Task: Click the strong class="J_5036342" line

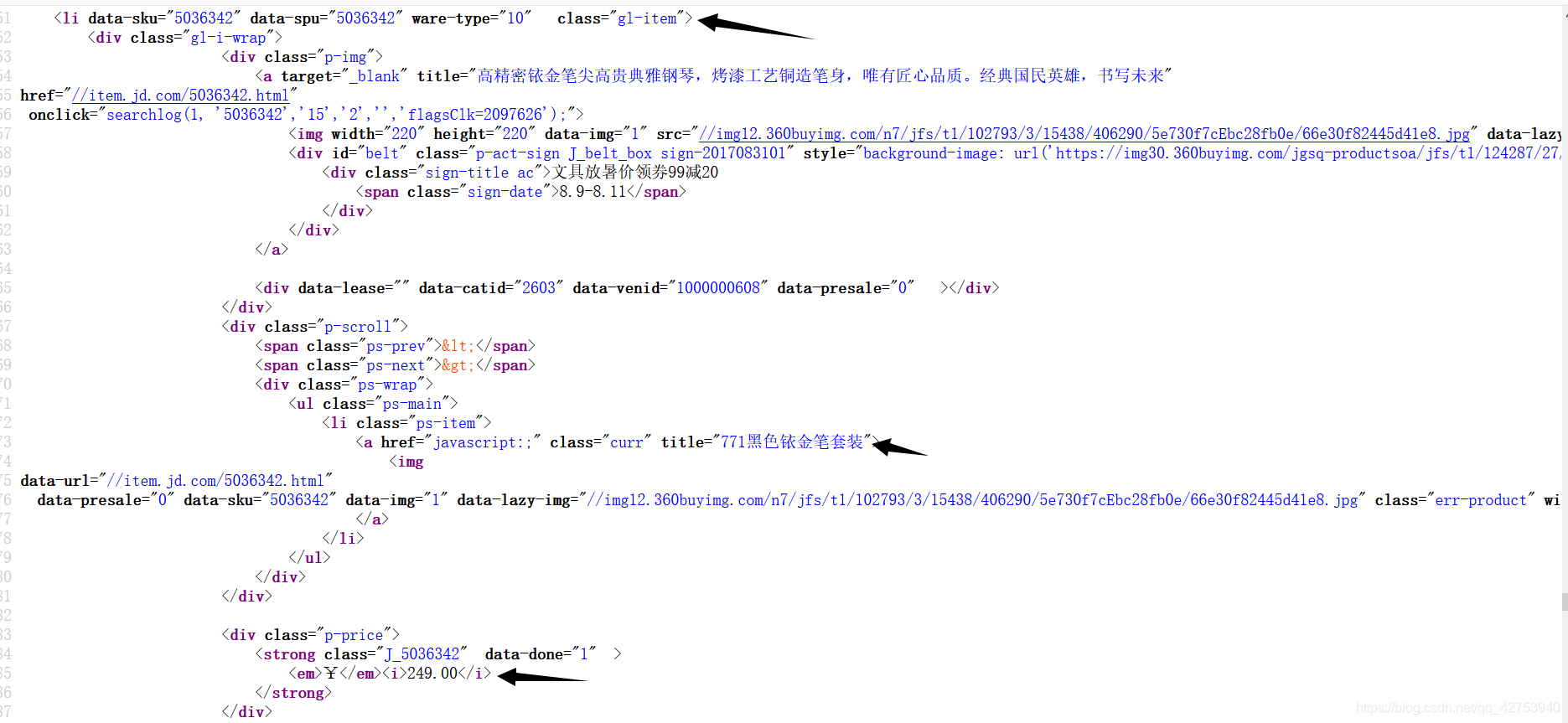Action: [438, 654]
